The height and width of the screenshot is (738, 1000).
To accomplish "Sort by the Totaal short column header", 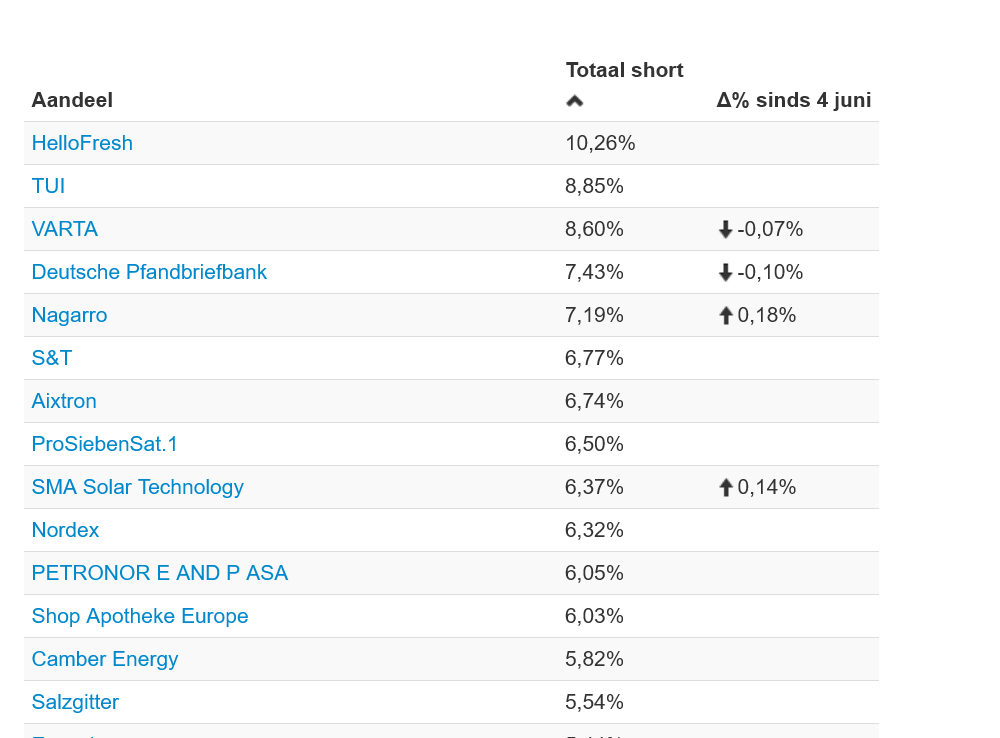I will point(624,71).
